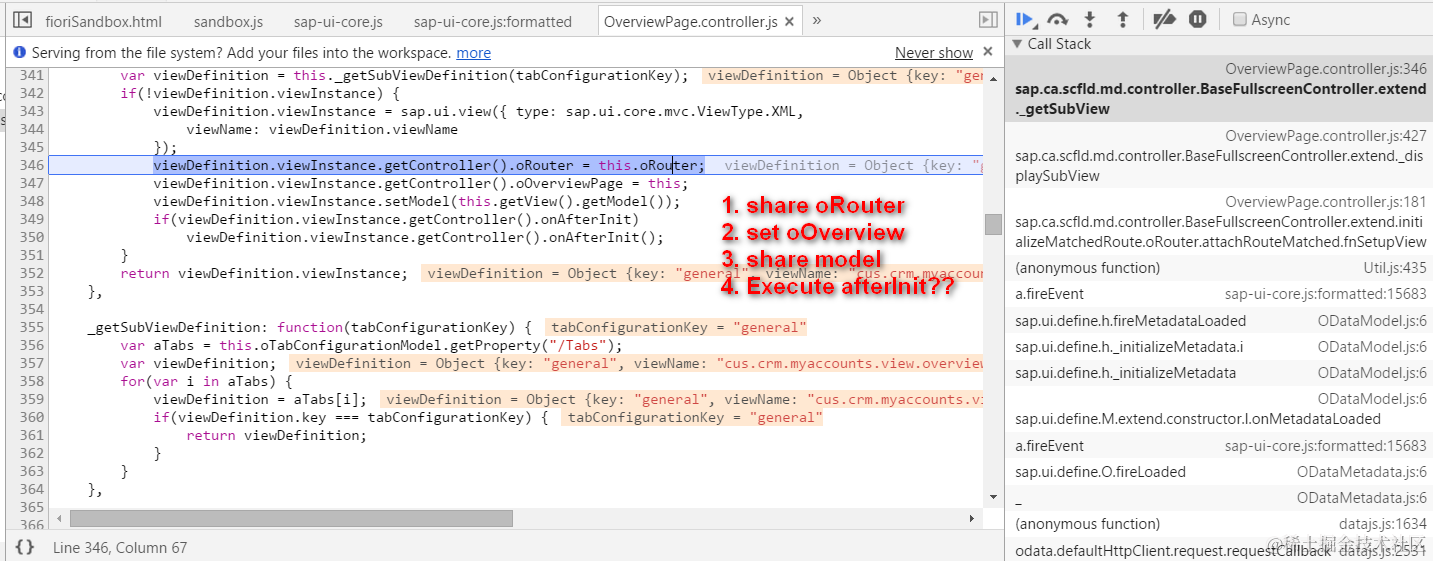Image resolution: width=1433 pixels, height=561 pixels.
Task: Close the OverviewPage.controller.js tab
Action: point(789,21)
